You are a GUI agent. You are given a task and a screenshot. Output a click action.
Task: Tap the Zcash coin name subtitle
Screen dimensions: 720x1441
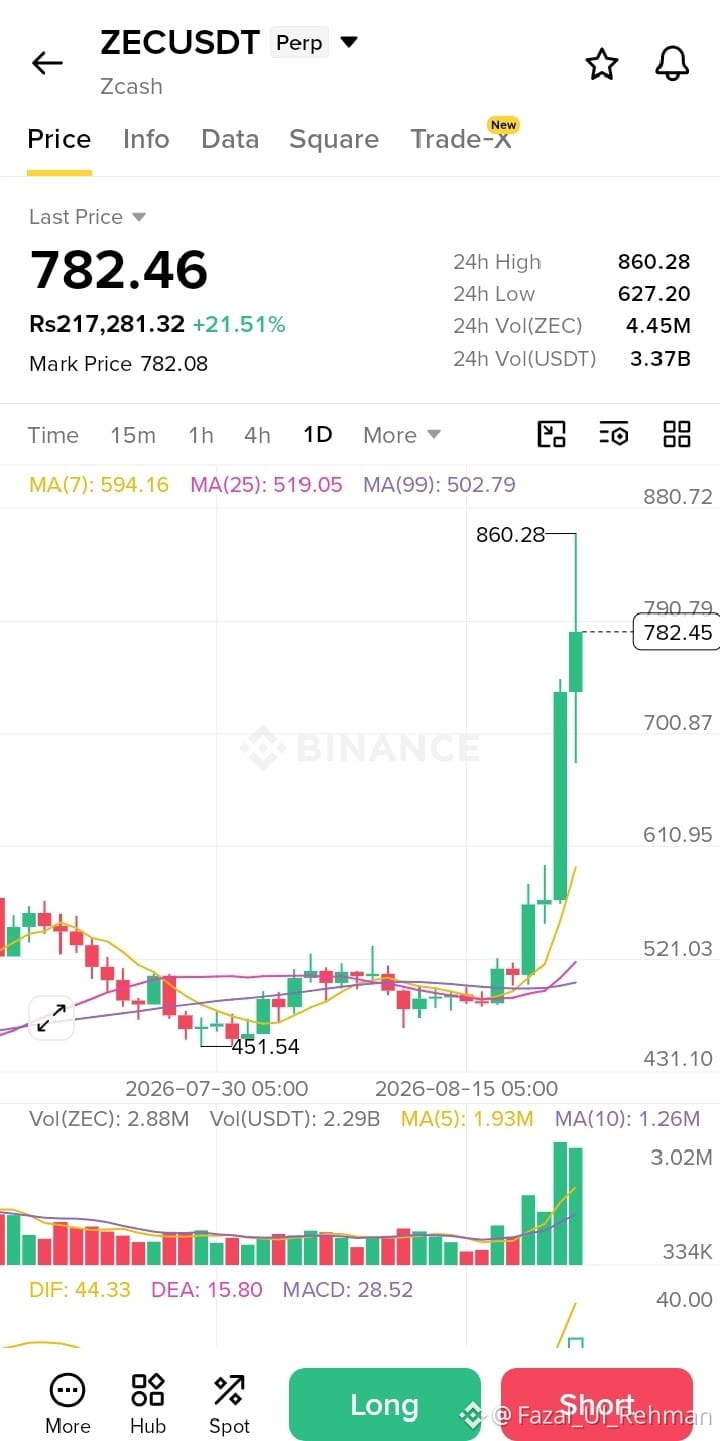(131, 86)
